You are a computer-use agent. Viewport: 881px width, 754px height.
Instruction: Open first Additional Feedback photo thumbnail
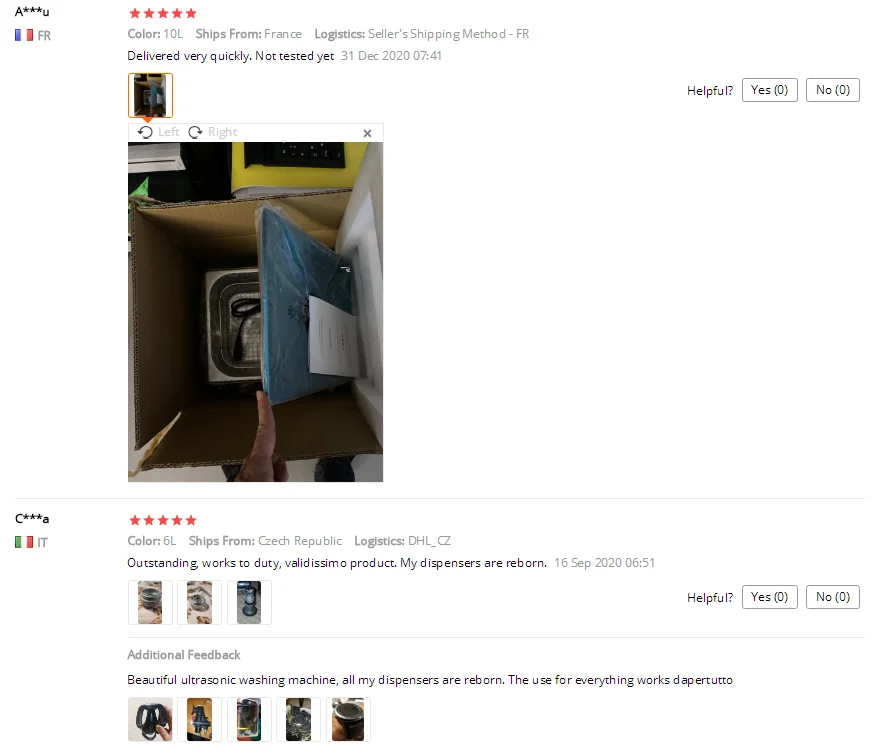click(x=150, y=720)
